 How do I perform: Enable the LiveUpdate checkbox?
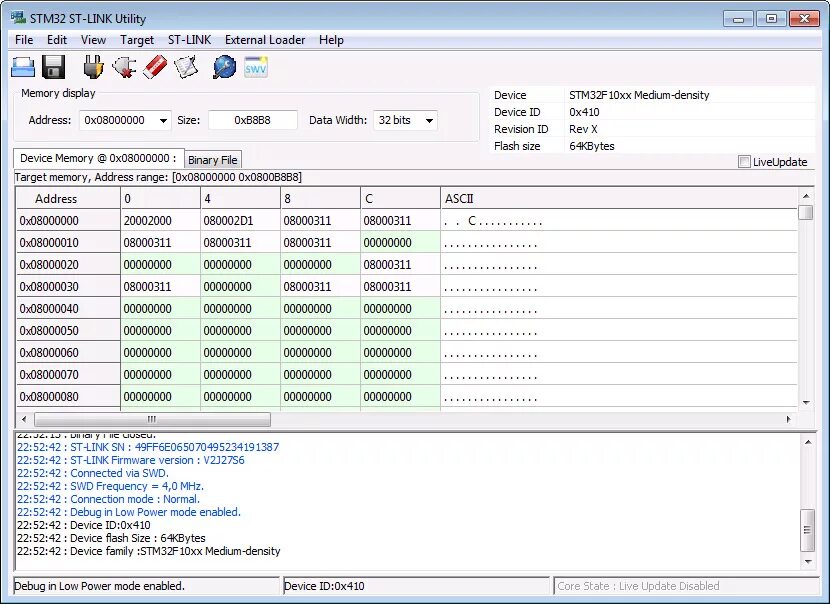point(744,161)
